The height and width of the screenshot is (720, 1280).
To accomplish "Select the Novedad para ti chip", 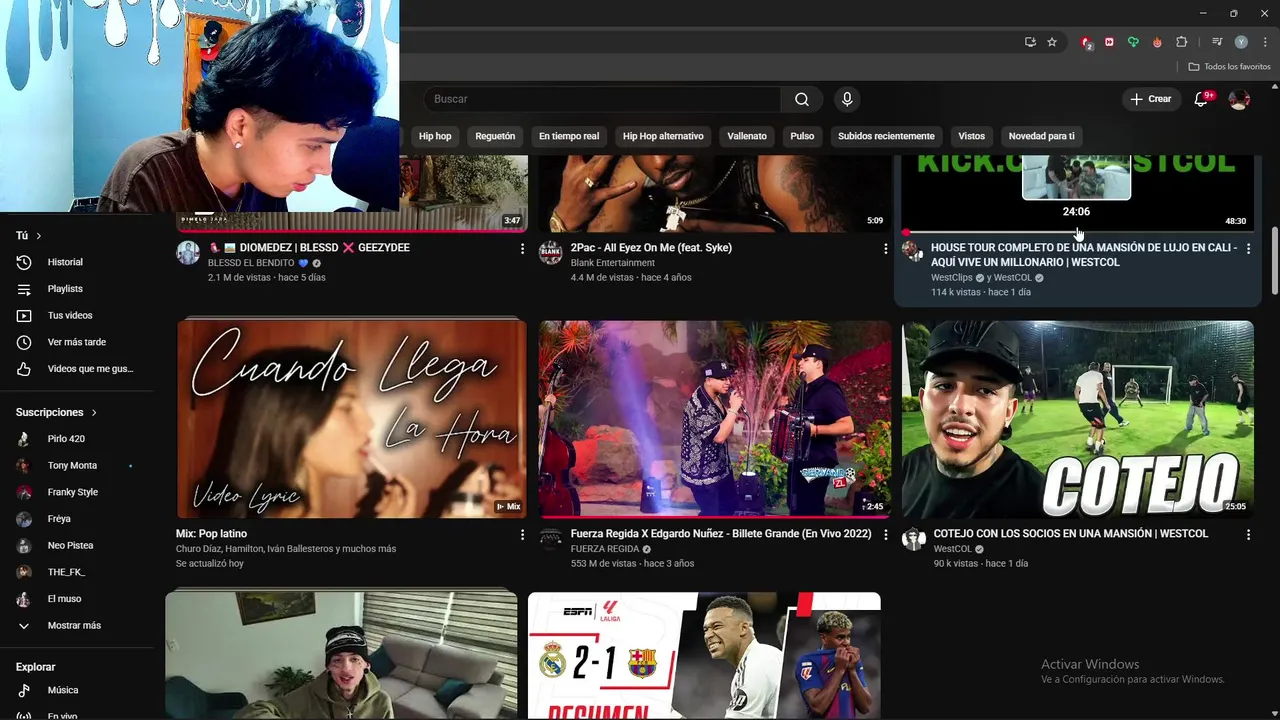I will point(1041,136).
